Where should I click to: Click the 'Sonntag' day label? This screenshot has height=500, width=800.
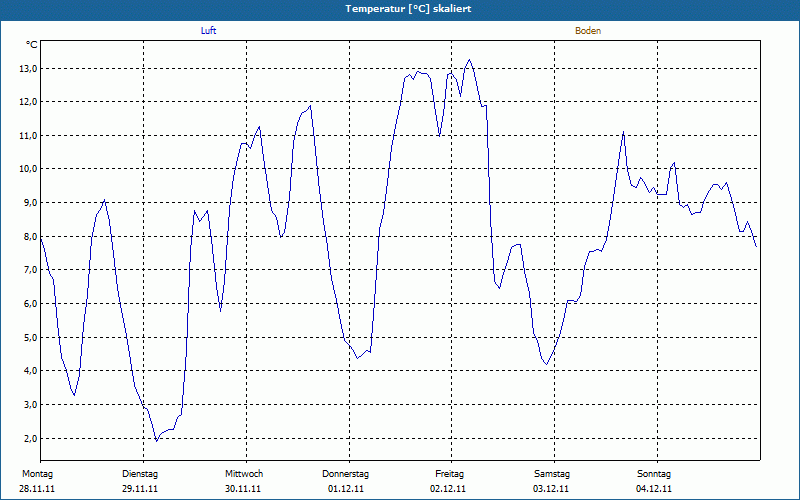pyautogui.click(x=654, y=474)
